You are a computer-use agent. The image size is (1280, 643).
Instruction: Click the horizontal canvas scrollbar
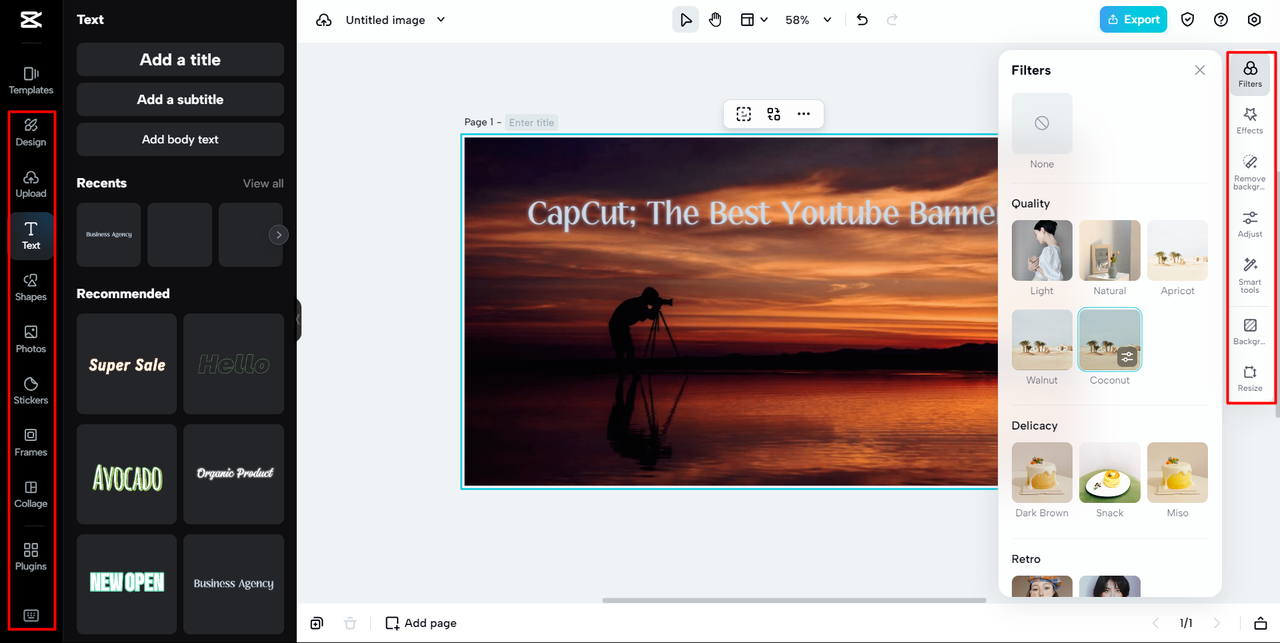(x=794, y=600)
